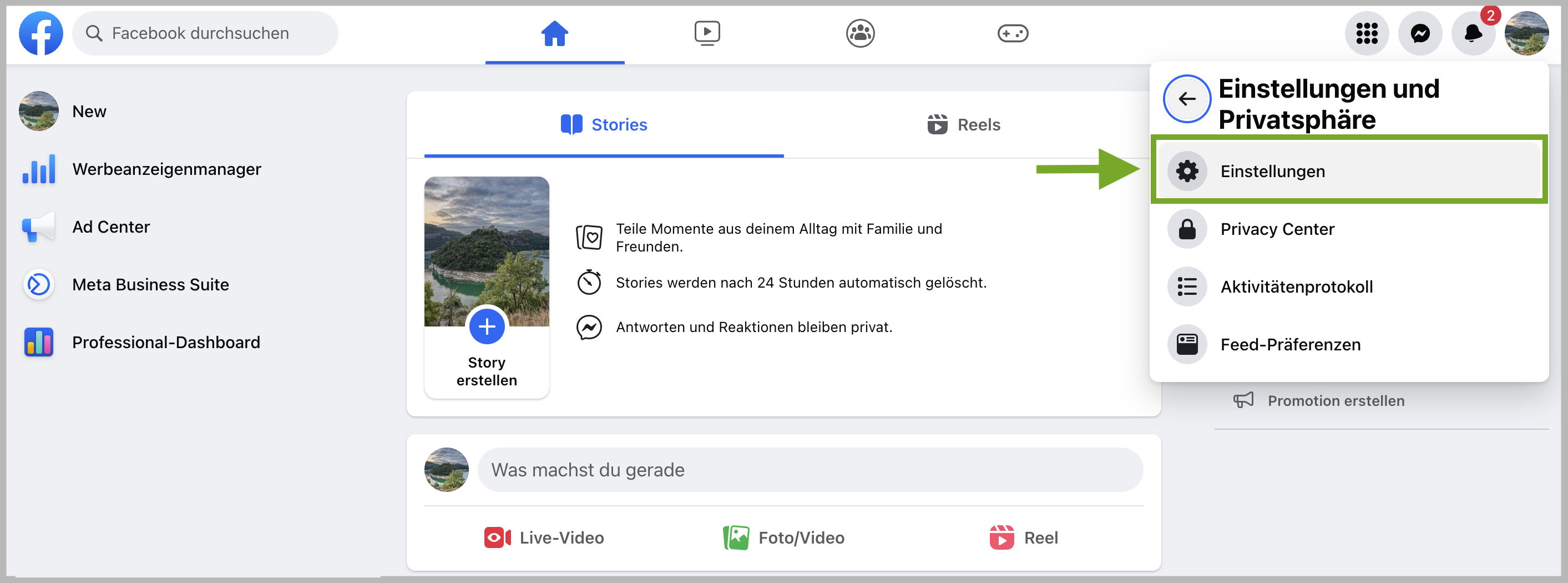Start a Live-Video
This screenshot has width=1568, height=583.
point(544,538)
